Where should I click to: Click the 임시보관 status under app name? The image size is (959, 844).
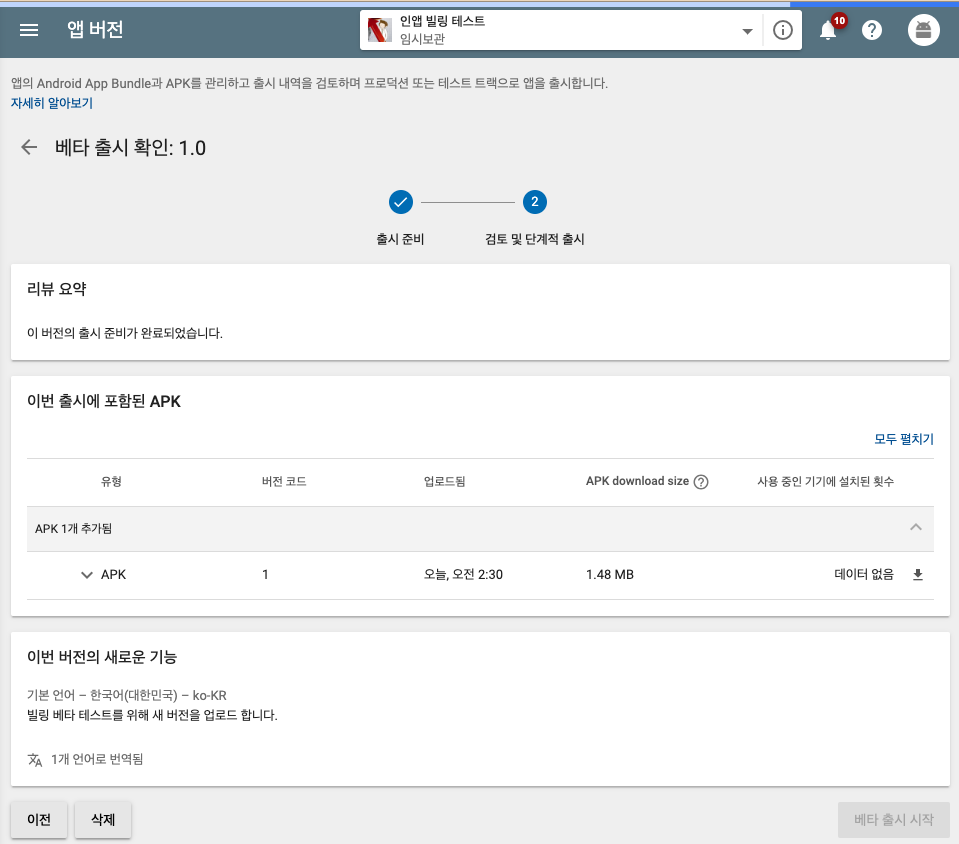click(x=423, y=39)
